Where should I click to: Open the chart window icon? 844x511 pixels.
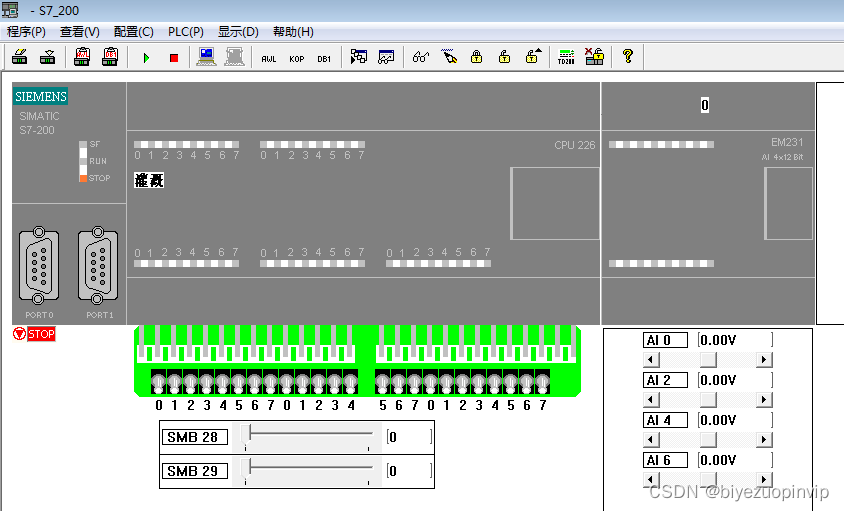click(386, 57)
